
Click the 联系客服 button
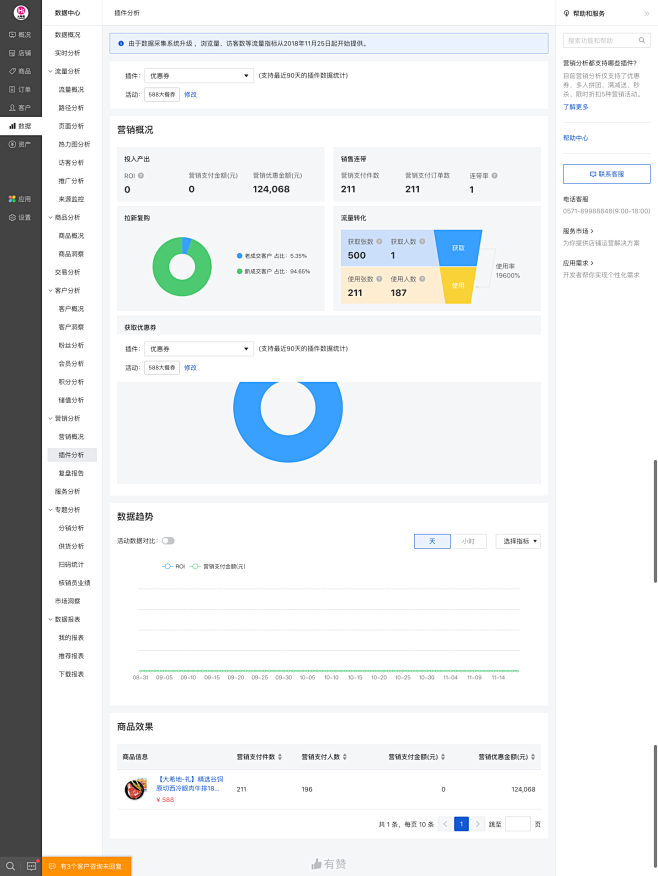point(607,174)
